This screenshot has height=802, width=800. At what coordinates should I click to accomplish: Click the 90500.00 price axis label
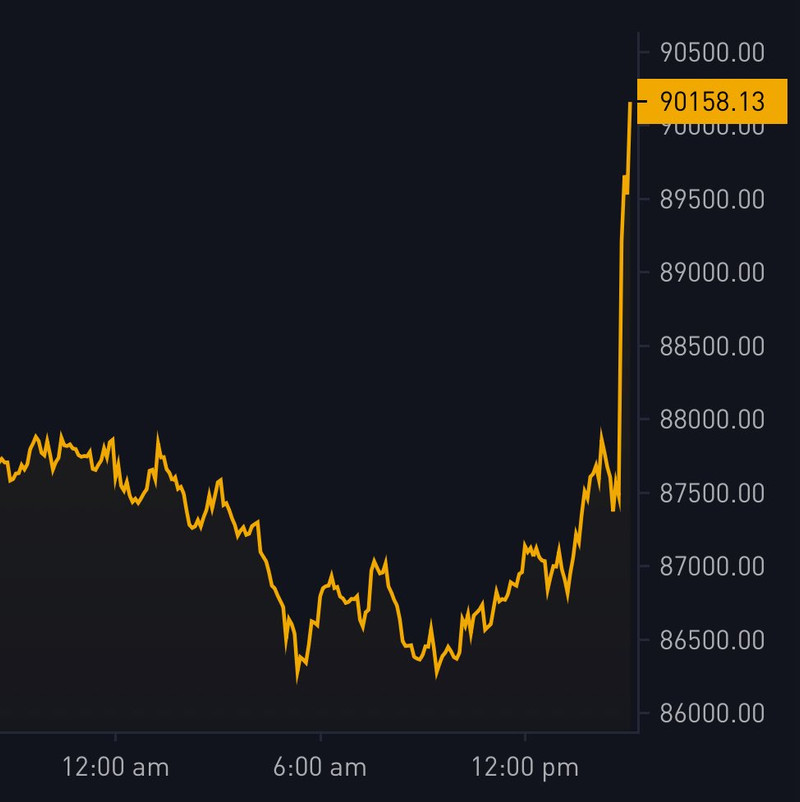(x=711, y=51)
